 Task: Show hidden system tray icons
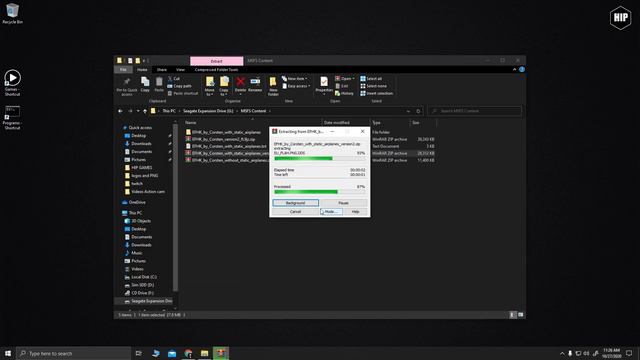562,353
